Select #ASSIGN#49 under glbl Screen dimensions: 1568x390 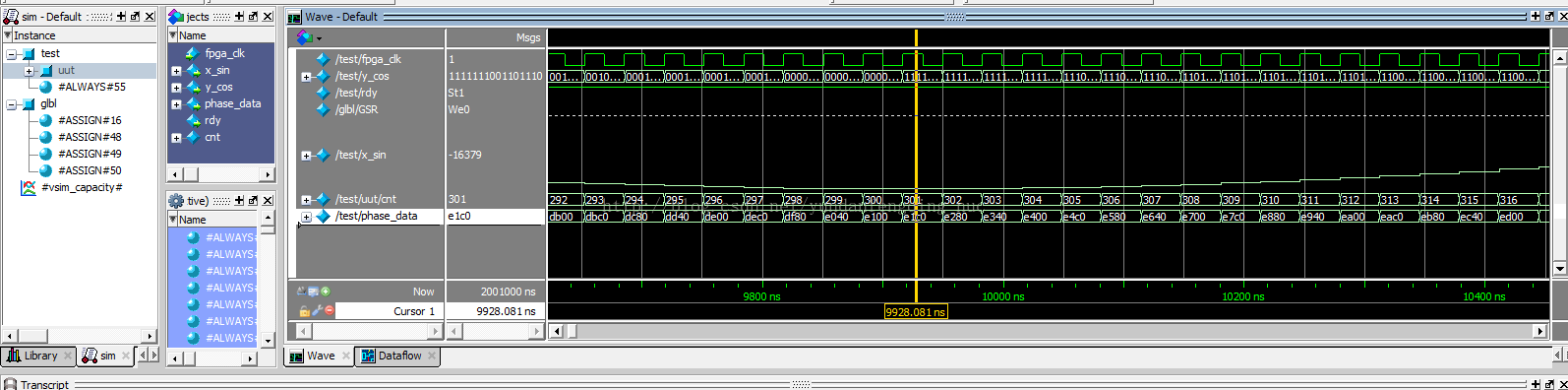pos(89,154)
